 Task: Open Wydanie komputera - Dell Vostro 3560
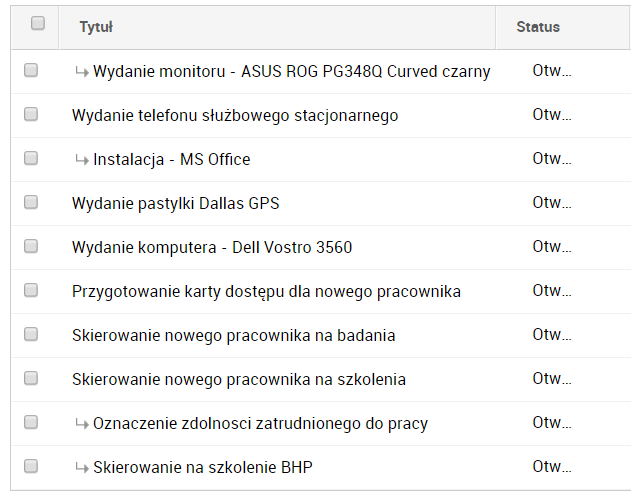coord(212,248)
